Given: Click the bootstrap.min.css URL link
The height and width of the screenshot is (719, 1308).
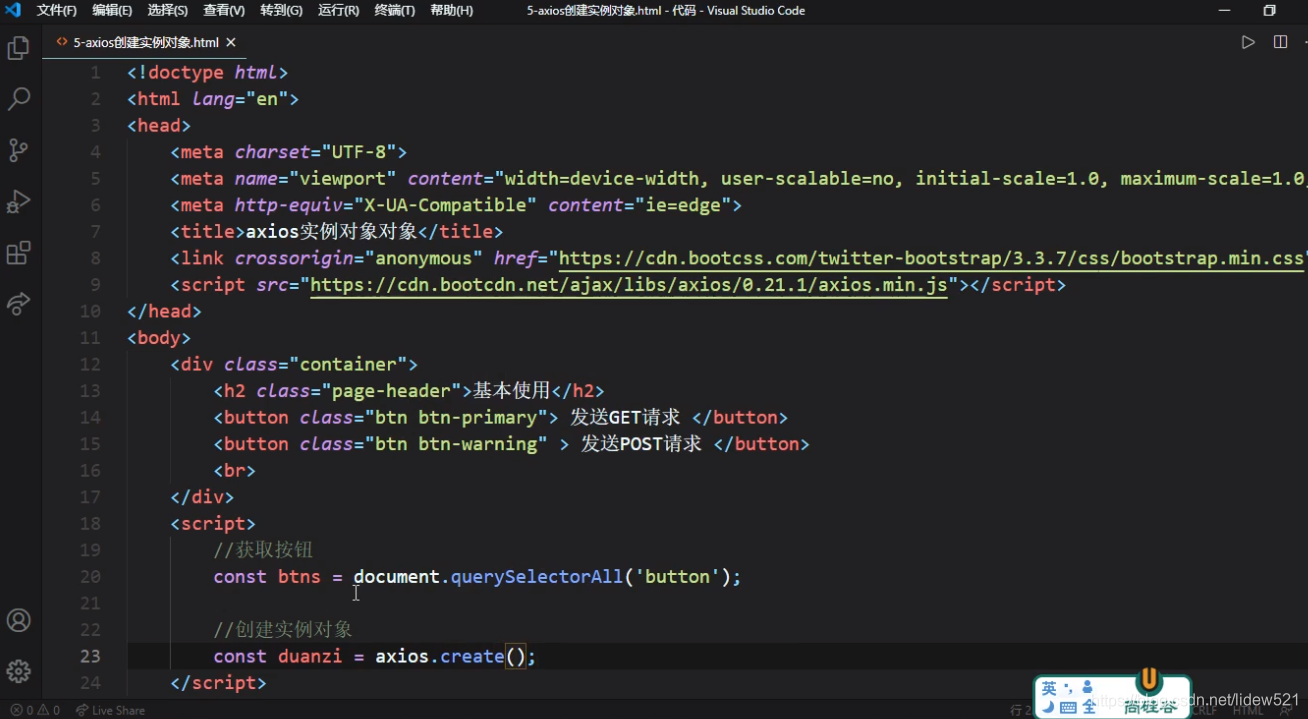Looking at the screenshot, I should (931, 258).
